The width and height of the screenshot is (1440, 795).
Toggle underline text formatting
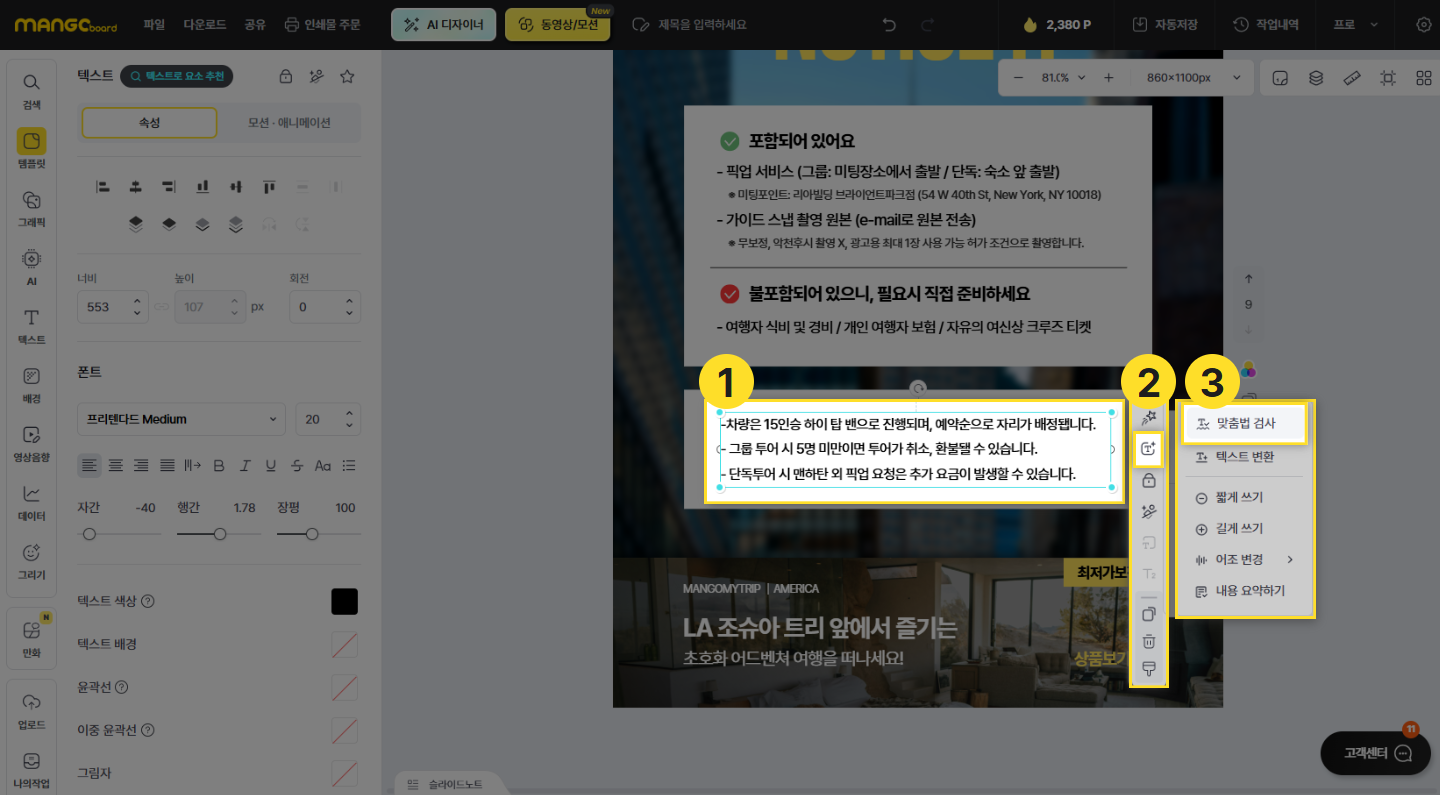[271, 465]
